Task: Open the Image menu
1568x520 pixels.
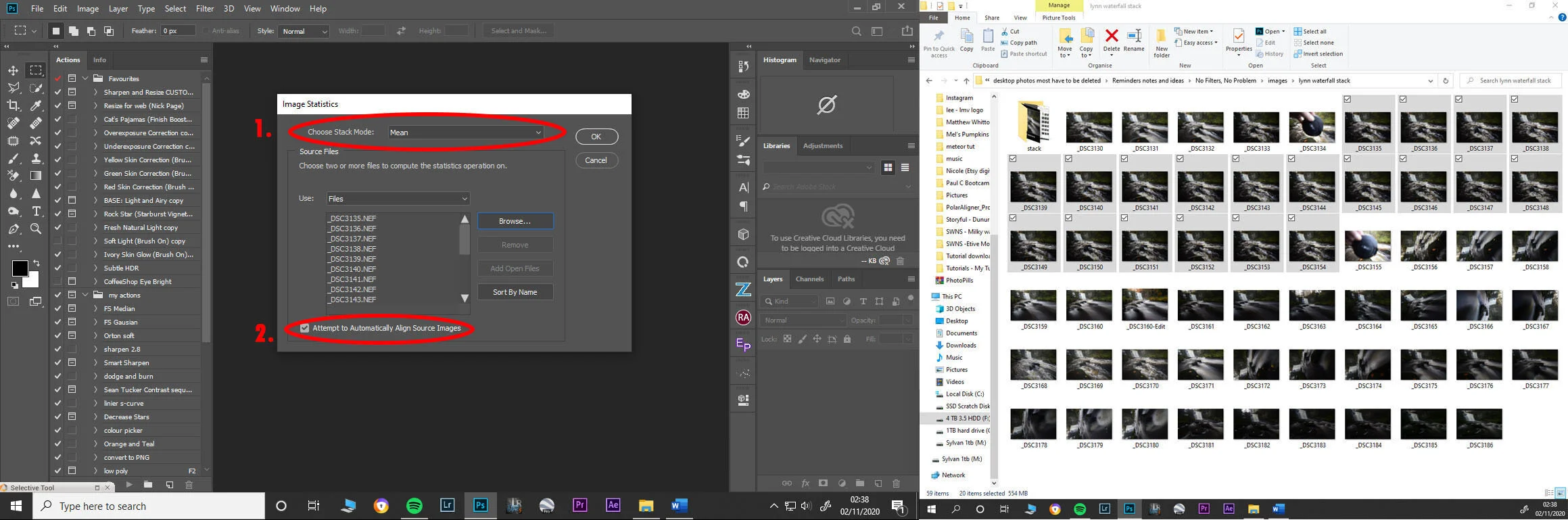Action: tap(88, 9)
